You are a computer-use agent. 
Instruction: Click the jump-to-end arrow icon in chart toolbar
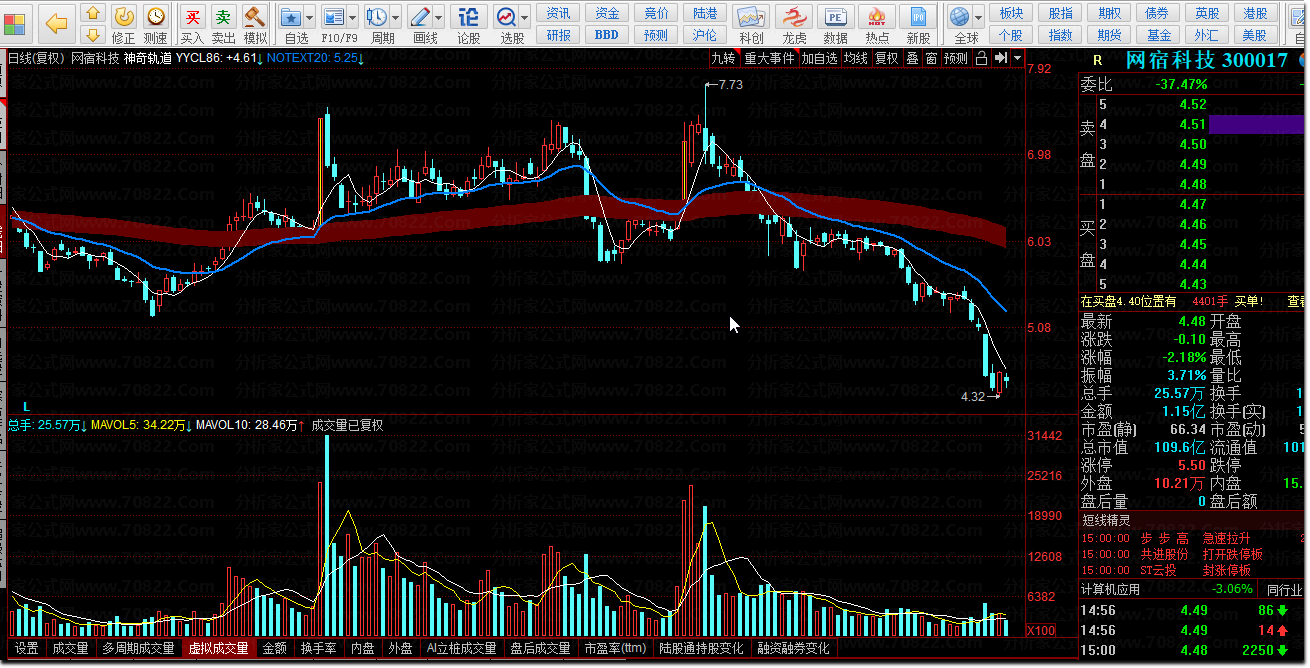[x=1000, y=58]
